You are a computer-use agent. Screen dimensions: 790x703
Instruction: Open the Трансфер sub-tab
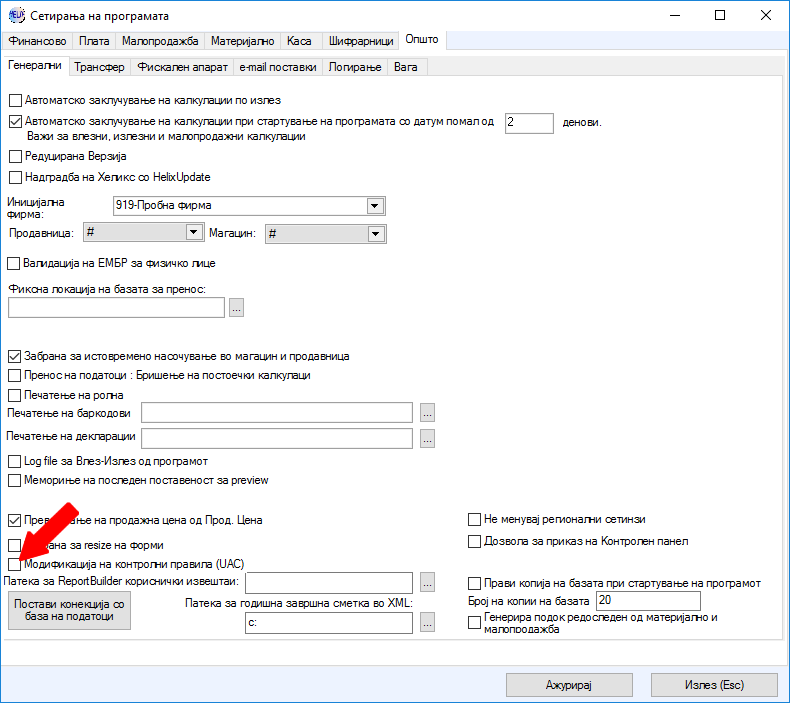click(x=99, y=67)
